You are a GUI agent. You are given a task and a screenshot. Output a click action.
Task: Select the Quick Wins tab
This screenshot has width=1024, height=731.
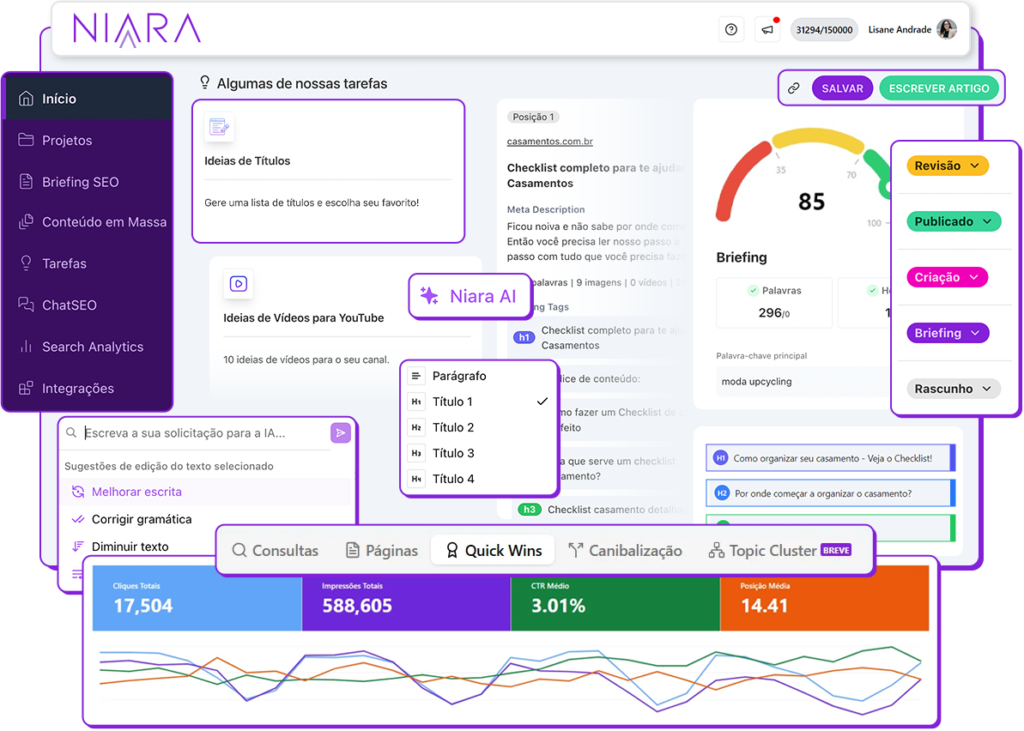[493, 551]
